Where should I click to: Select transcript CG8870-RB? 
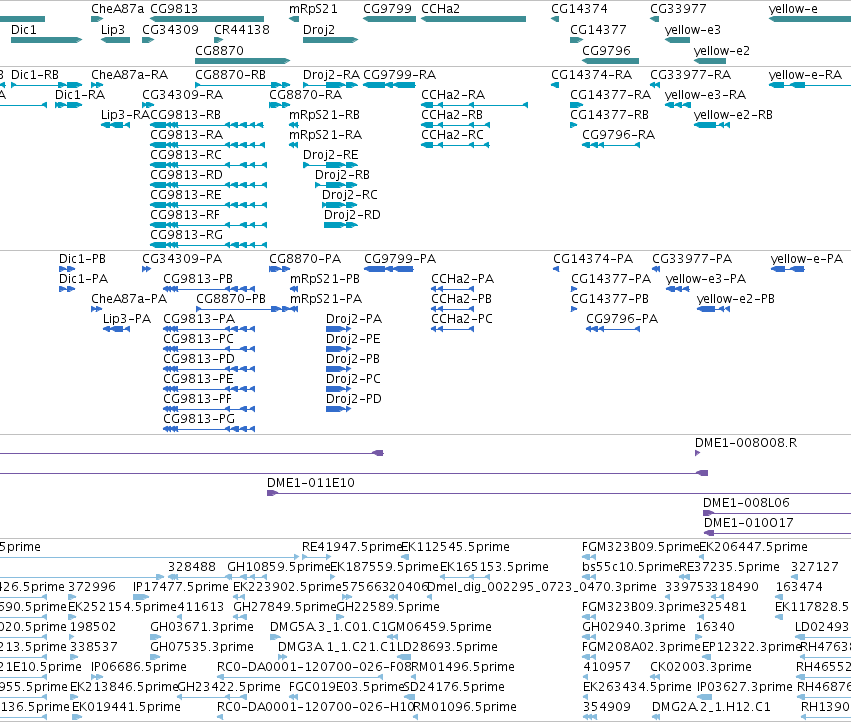tap(230, 74)
